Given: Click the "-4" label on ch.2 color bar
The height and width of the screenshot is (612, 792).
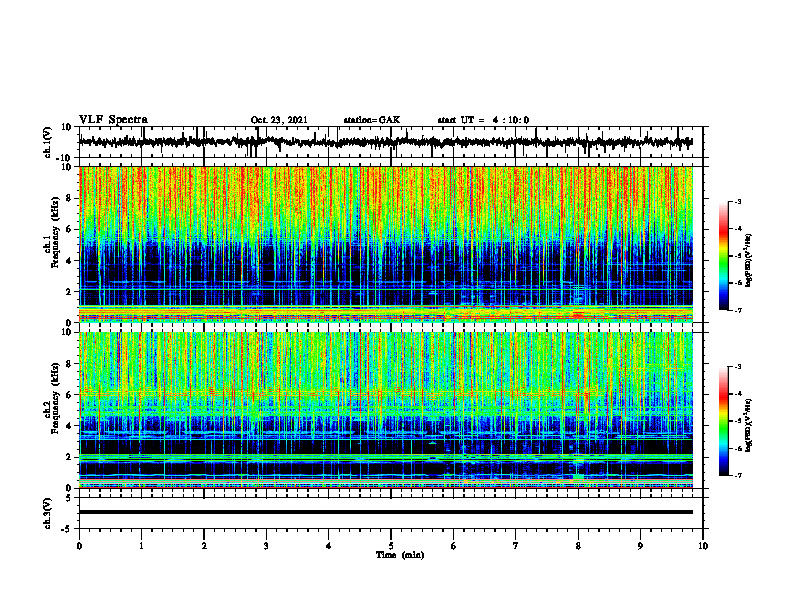Looking at the screenshot, I should (737, 394).
